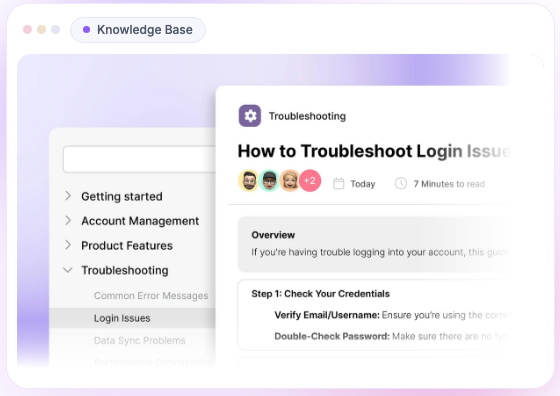The image size is (560, 396).
Task: Expand the Product Features chevron
Action: point(68,245)
